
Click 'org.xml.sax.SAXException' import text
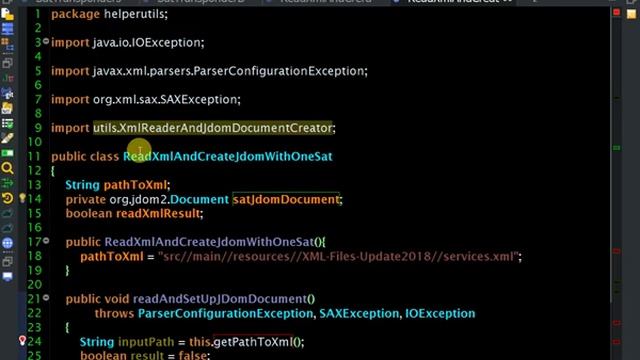pyautogui.click(x=165, y=99)
